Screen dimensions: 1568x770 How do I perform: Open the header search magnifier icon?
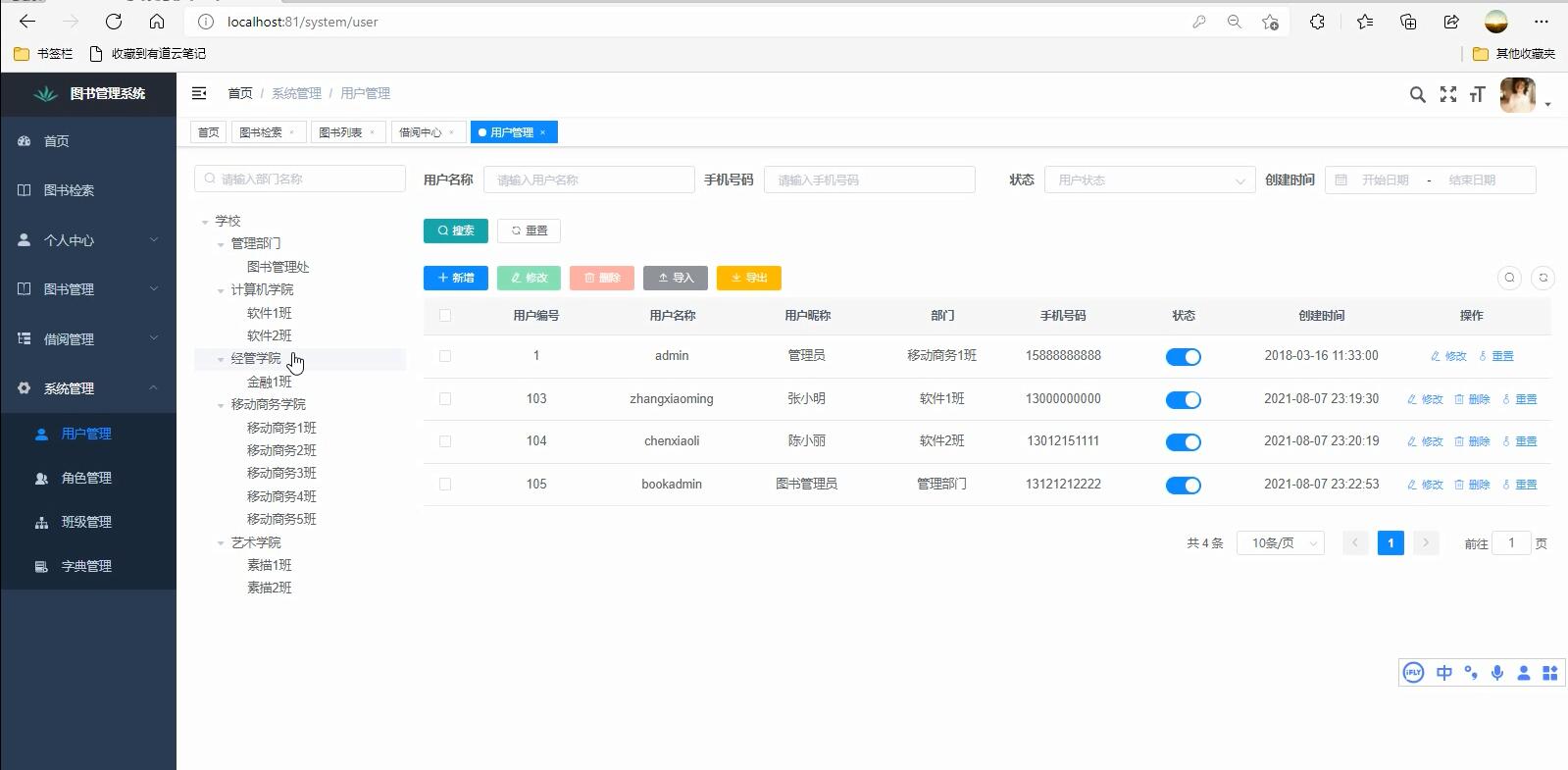tap(1417, 94)
